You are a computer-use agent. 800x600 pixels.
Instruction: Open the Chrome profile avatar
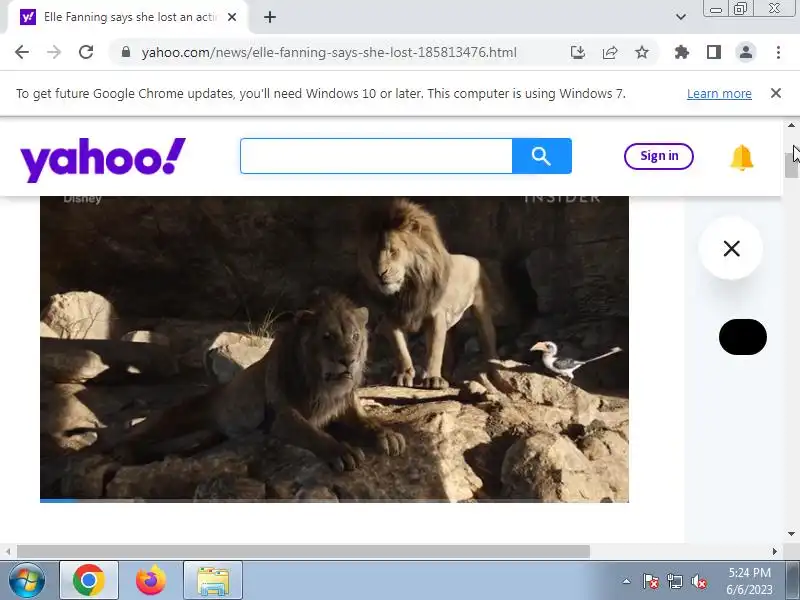pyautogui.click(x=745, y=52)
